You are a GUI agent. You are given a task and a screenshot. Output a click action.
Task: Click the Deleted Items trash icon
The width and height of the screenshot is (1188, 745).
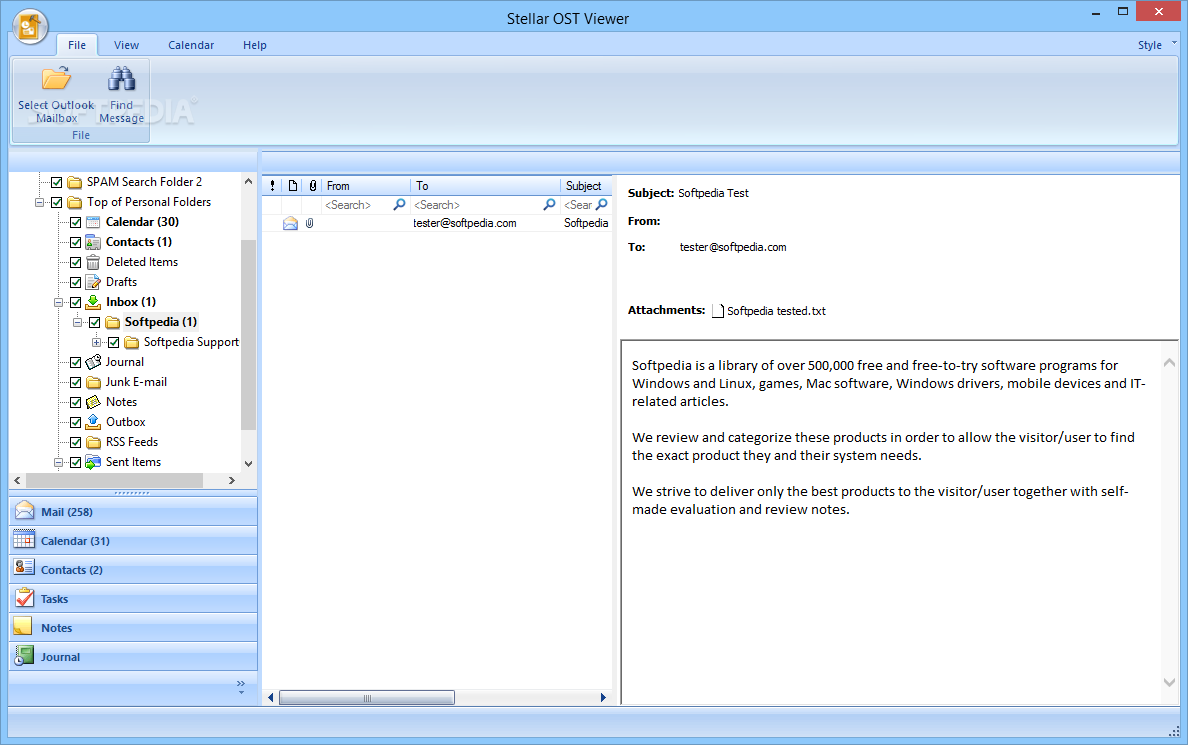pos(93,262)
